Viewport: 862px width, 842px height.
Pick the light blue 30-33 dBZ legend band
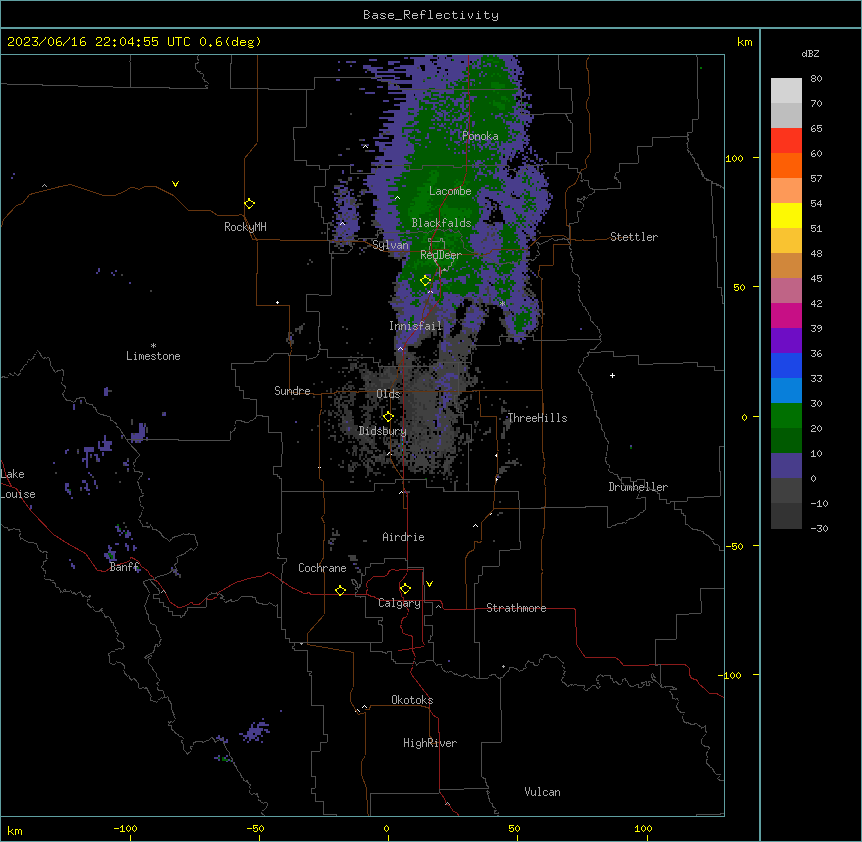(786, 391)
